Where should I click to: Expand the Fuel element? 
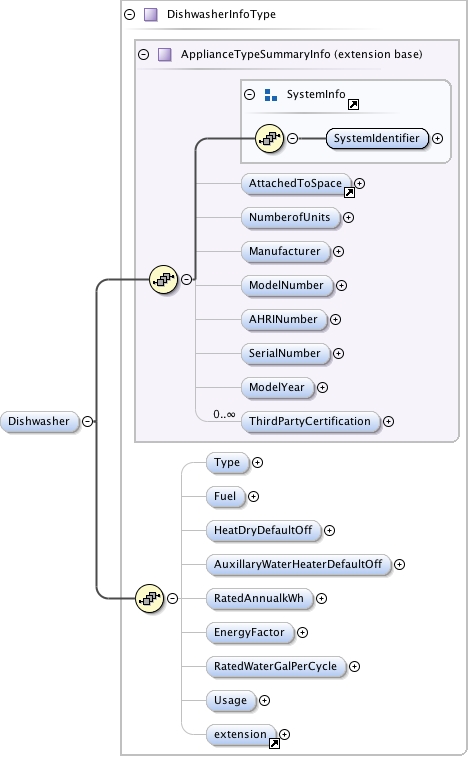click(253, 496)
